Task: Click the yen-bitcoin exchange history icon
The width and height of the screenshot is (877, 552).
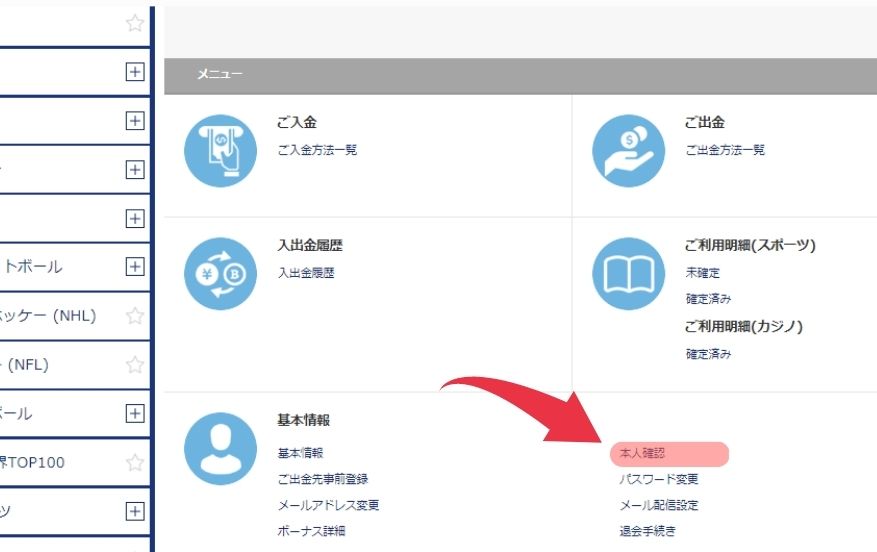Action: (x=220, y=274)
